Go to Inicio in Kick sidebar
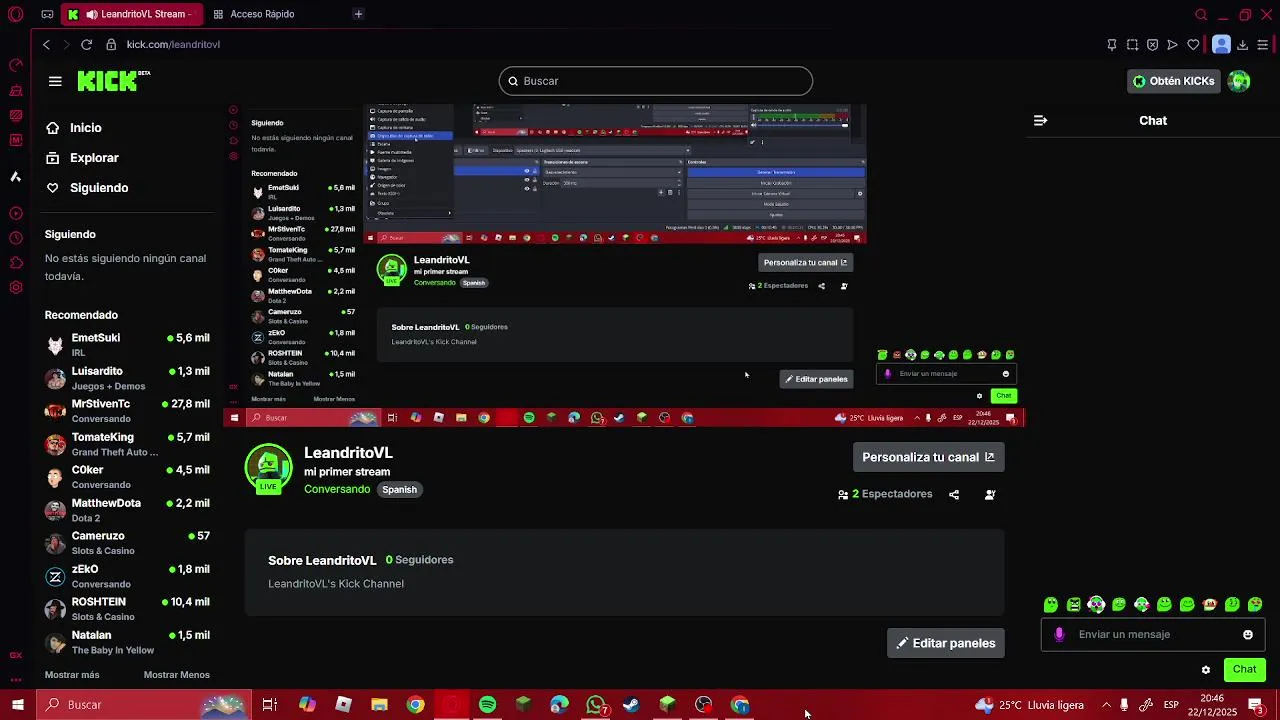Image resolution: width=1280 pixels, height=720 pixels. (x=73, y=128)
